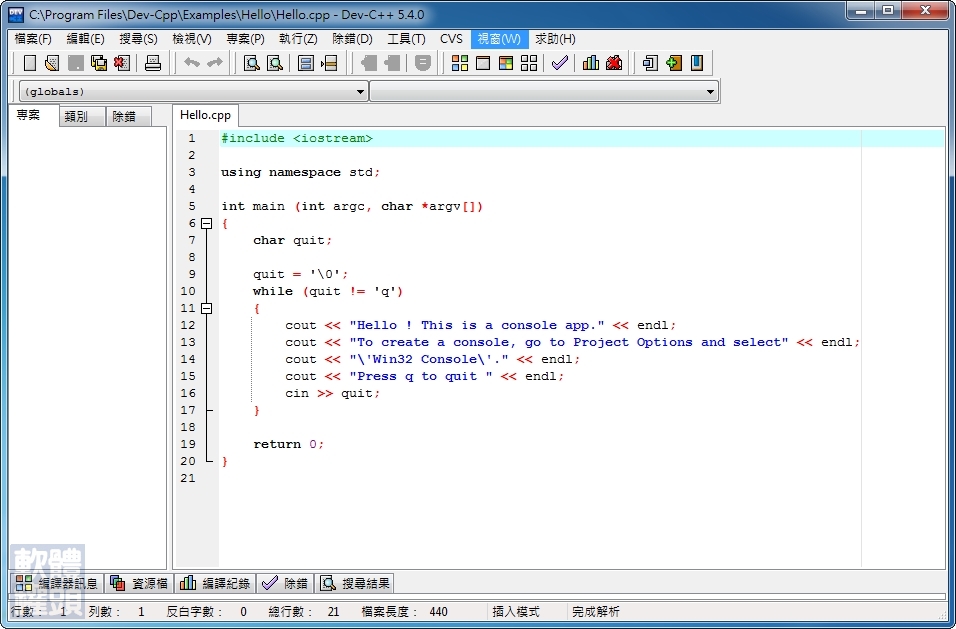Click the Go to line arrow icon
Screen dimensions: 956x629
329,63
